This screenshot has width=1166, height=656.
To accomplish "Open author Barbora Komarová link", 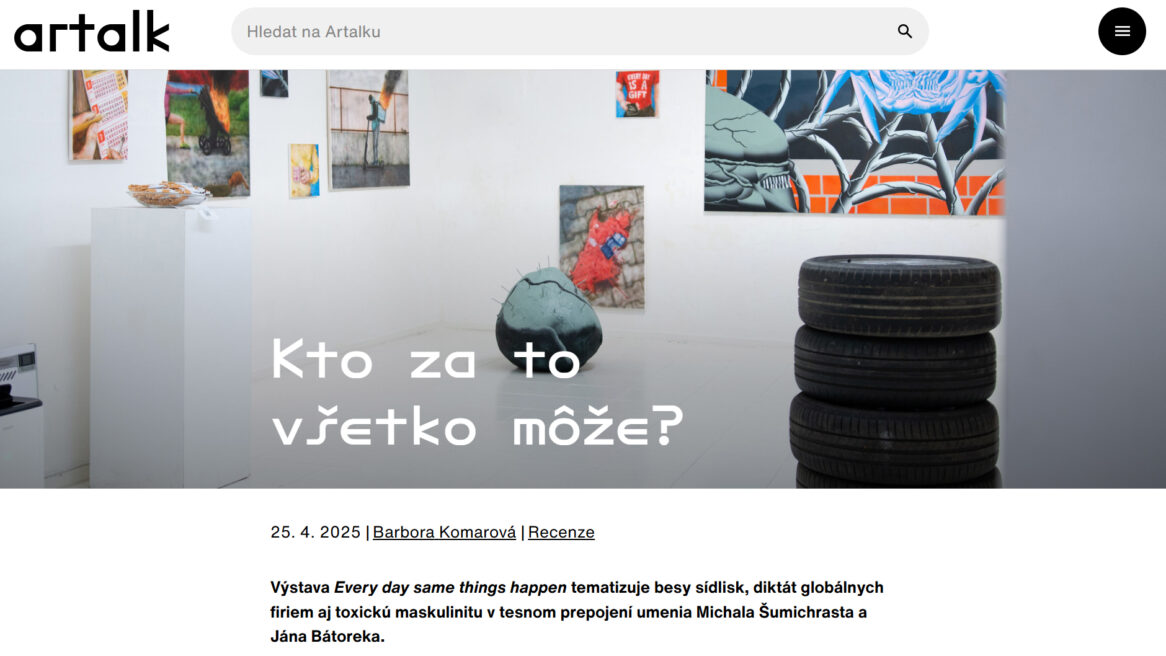I will coord(444,532).
